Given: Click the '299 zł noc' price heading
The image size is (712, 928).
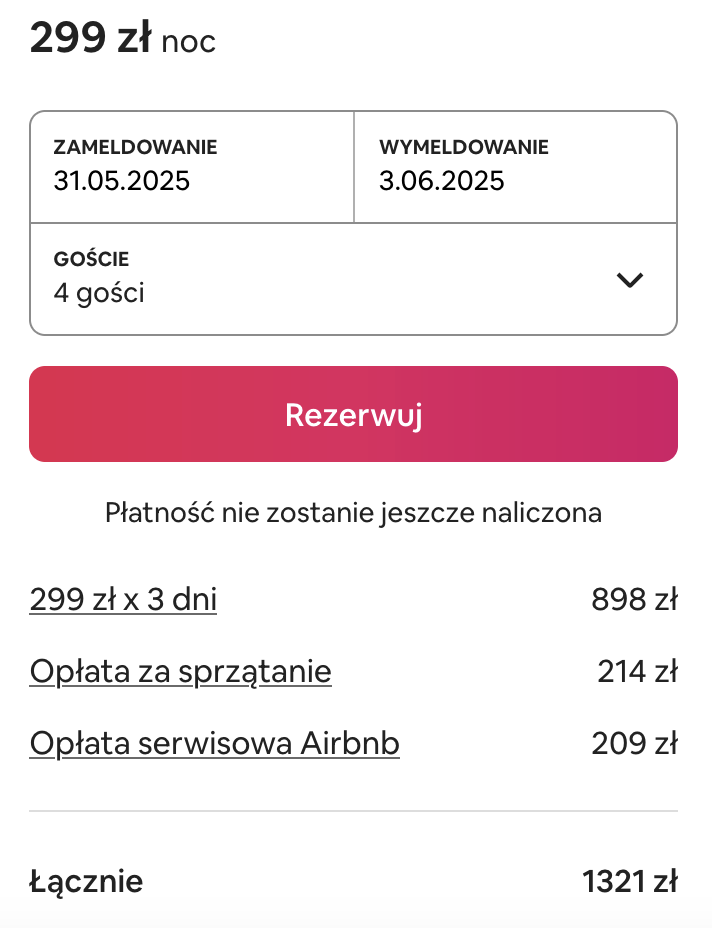Looking at the screenshot, I should point(123,38).
